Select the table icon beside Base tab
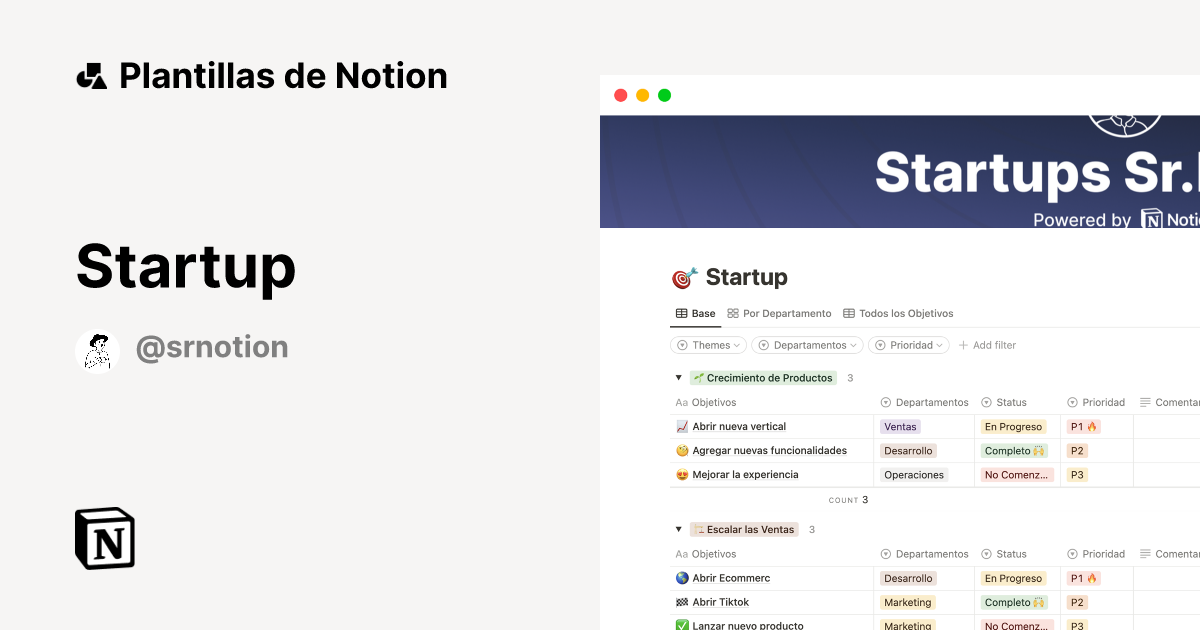The image size is (1200, 630). [680, 313]
